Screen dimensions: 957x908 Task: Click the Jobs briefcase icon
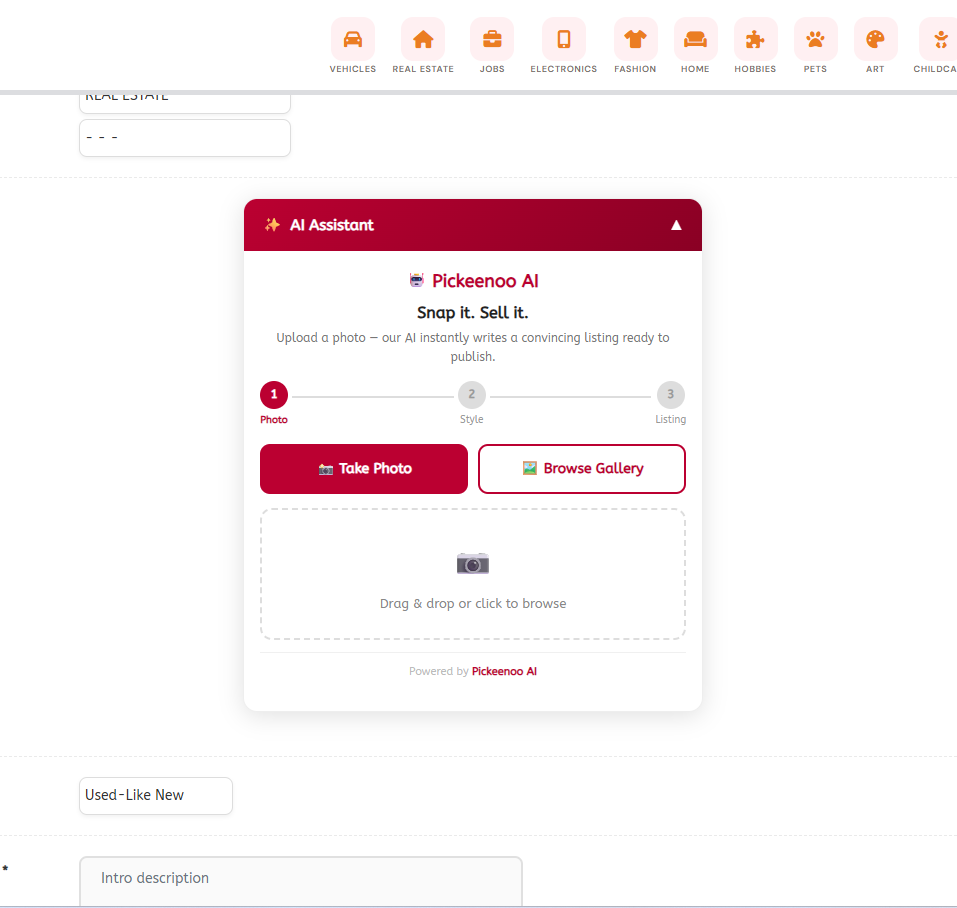click(492, 39)
